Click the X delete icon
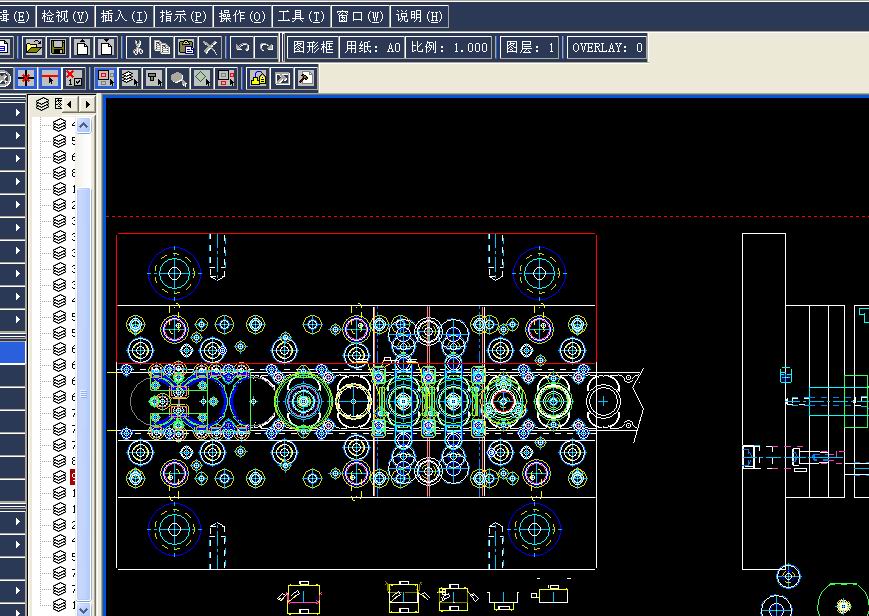This screenshot has height=616, width=869. 210,48
